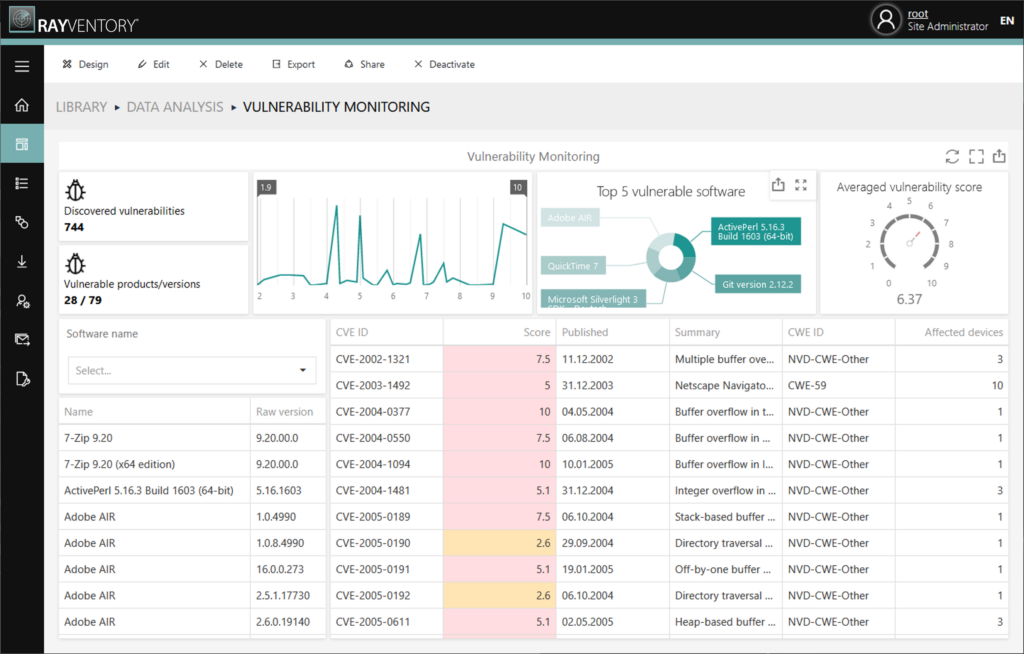The image size is (1024, 654).
Task: Click the CWE-59 cell
Action: click(x=839, y=385)
